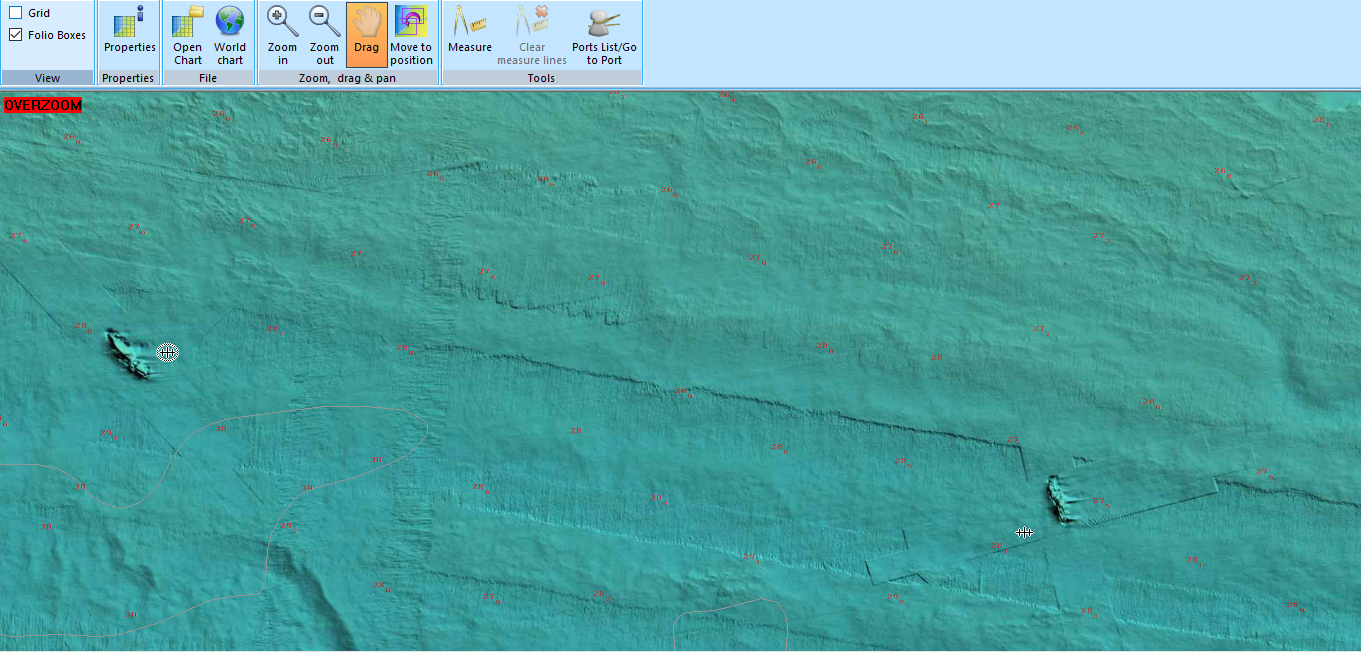Click the red OVERZOOM indicator
This screenshot has width=1361, height=652.
(43, 102)
